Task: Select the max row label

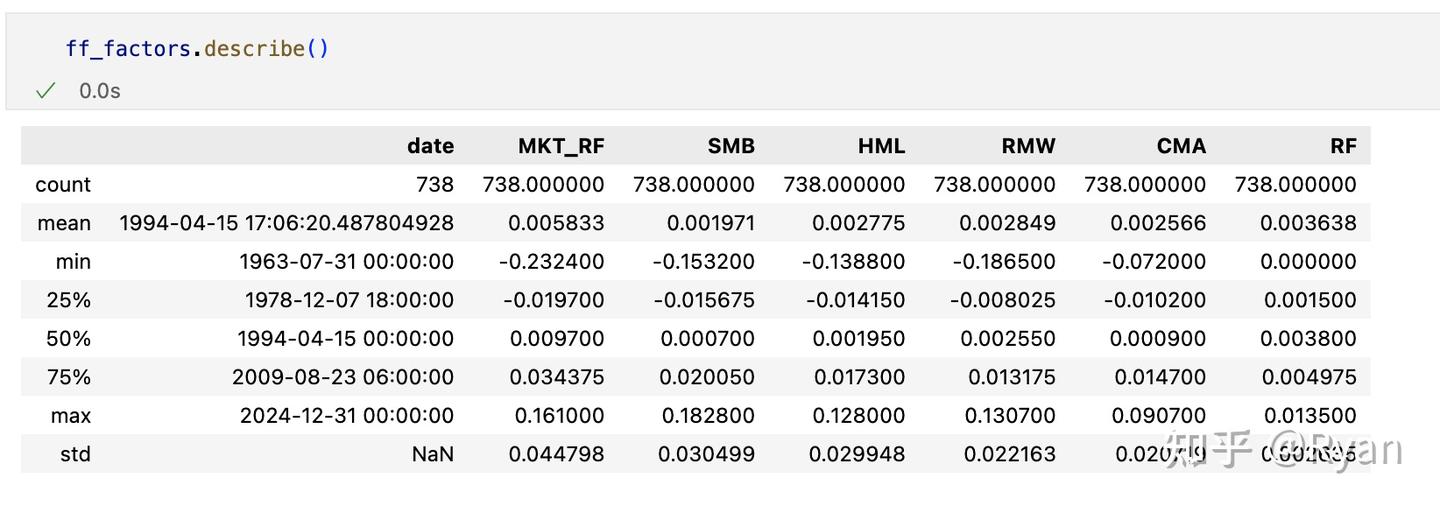Action: (70, 416)
